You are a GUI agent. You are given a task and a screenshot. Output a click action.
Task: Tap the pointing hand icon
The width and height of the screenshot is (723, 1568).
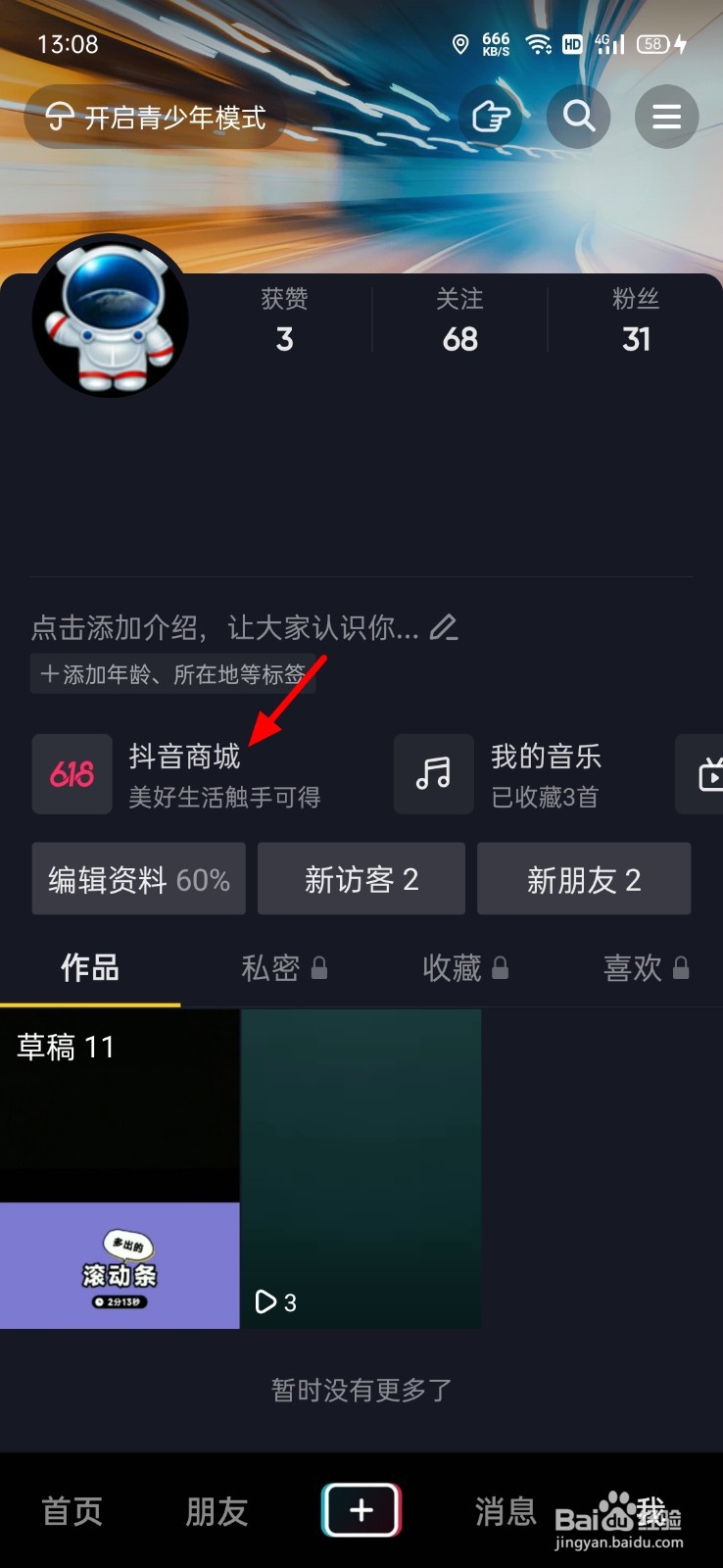tap(491, 117)
